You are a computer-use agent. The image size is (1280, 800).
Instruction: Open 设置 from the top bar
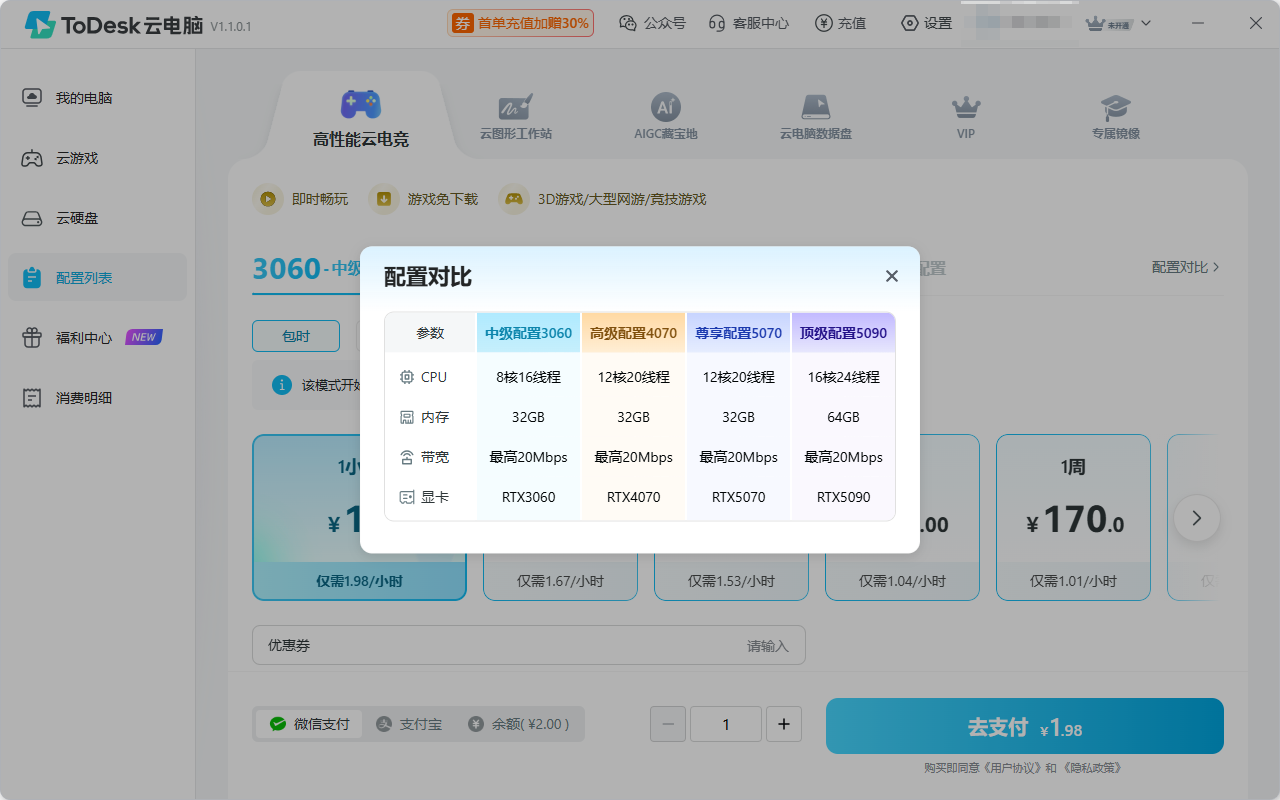click(926, 23)
